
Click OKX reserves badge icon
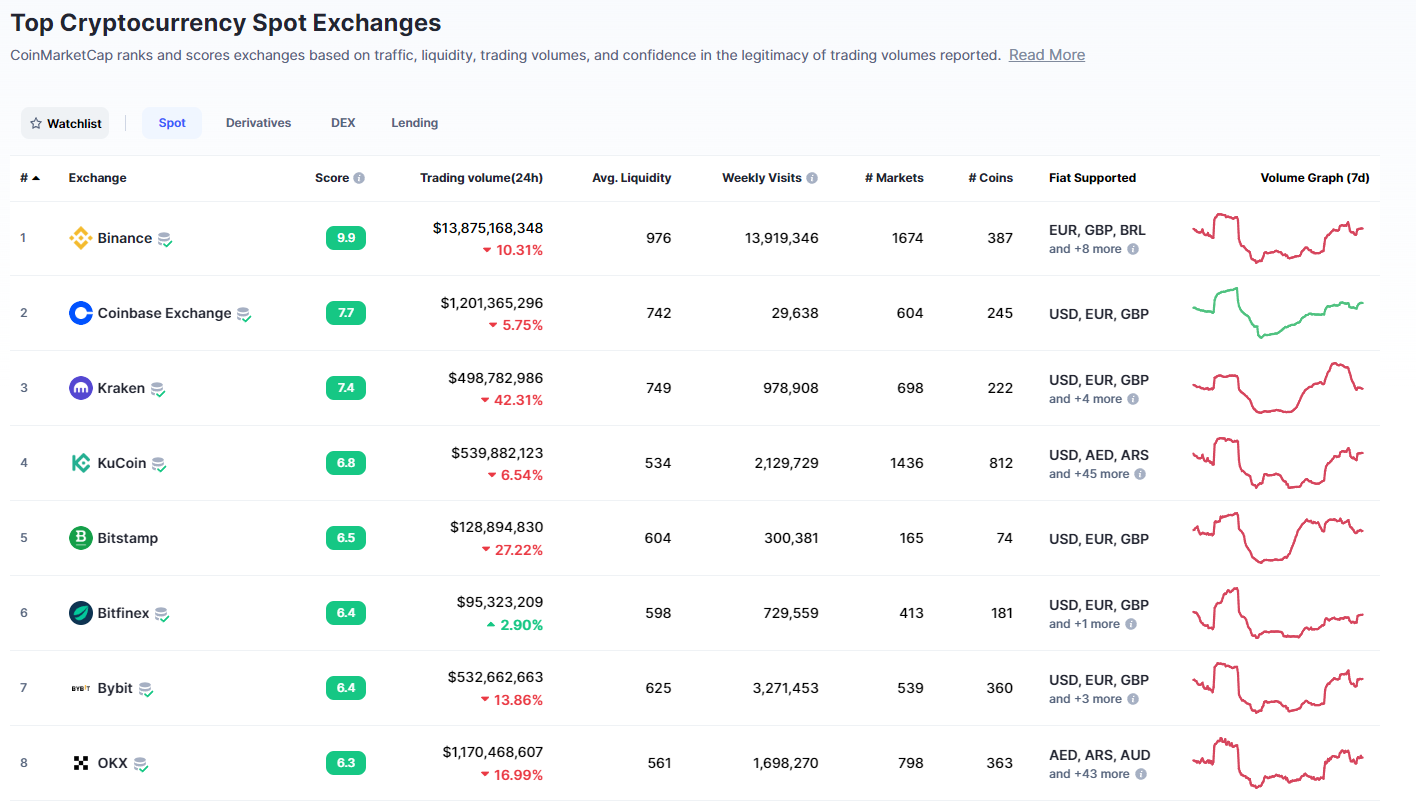click(x=141, y=764)
